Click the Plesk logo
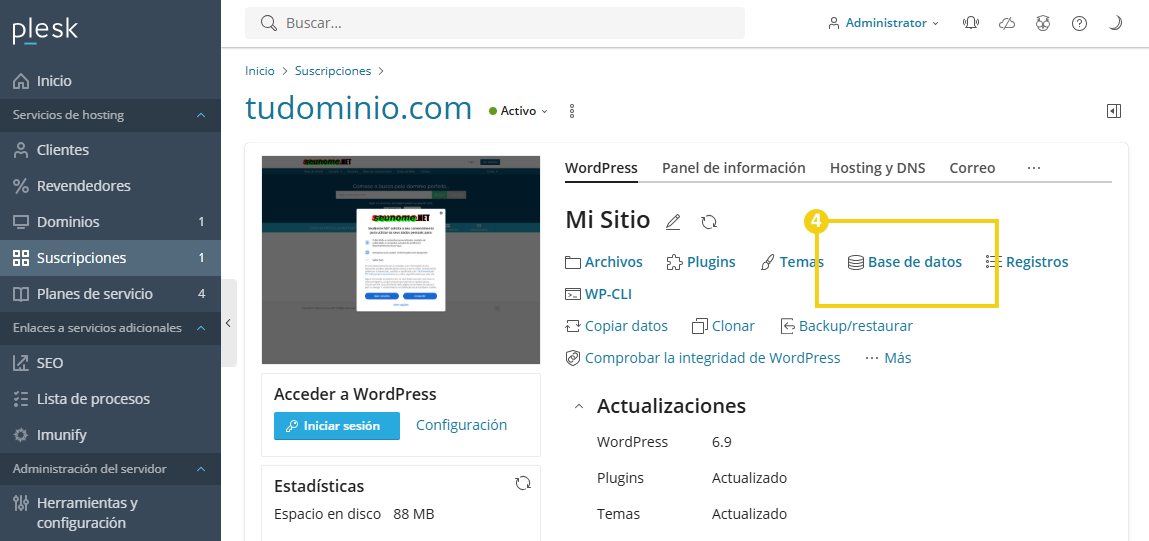The height and width of the screenshot is (541, 1149). click(x=45, y=31)
